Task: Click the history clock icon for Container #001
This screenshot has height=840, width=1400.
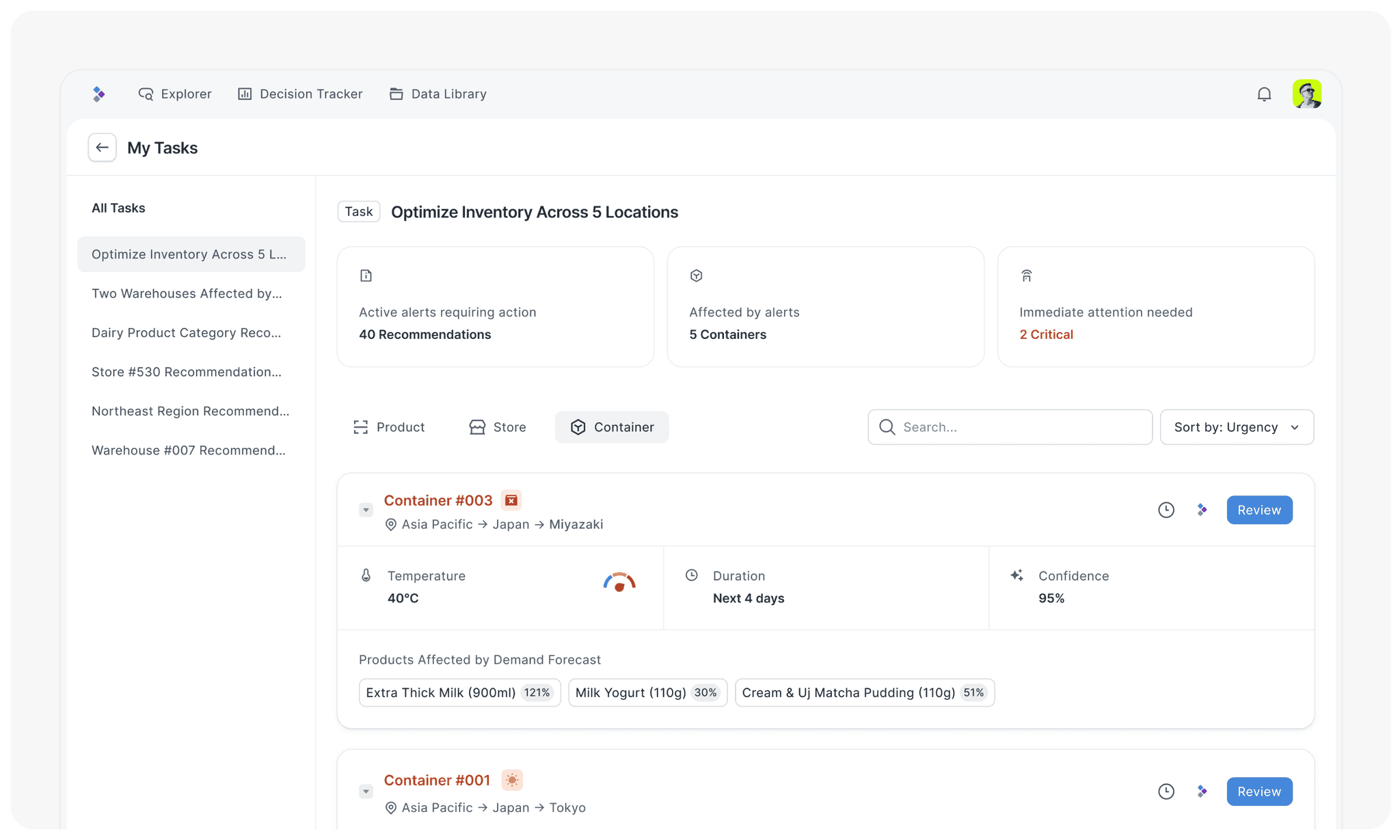Action: click(1166, 791)
